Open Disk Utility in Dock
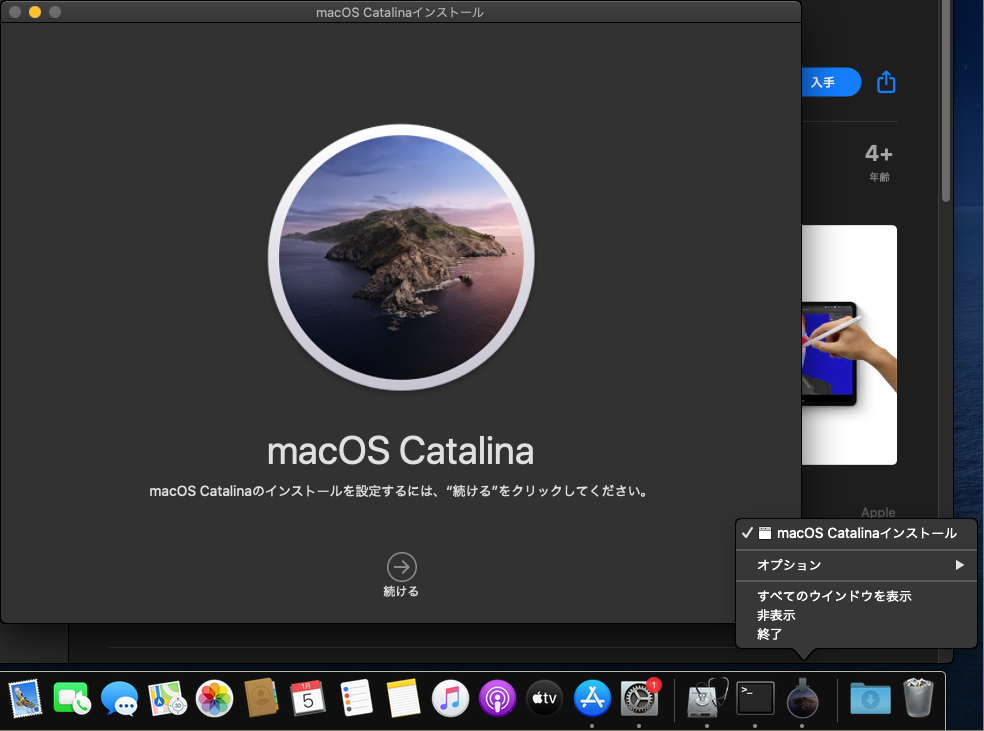The height and width of the screenshot is (731, 984). pyautogui.click(x=707, y=698)
